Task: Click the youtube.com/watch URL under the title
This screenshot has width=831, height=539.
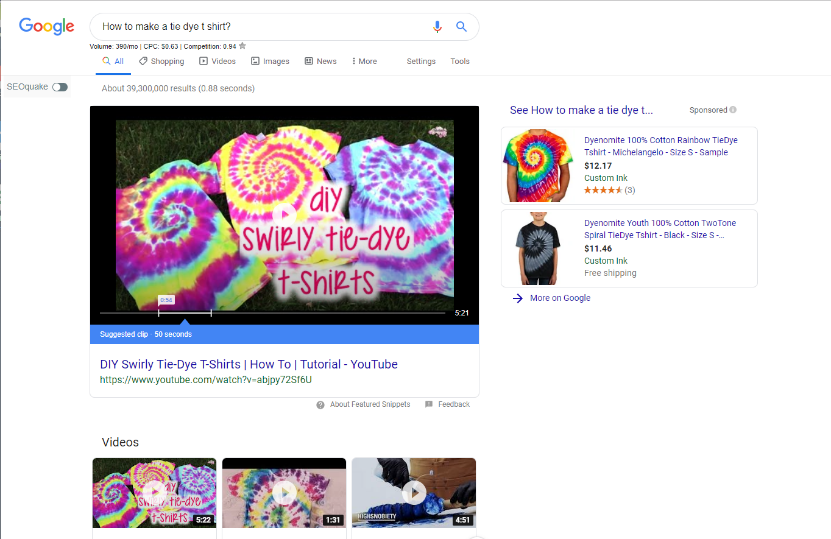Action: pos(206,380)
